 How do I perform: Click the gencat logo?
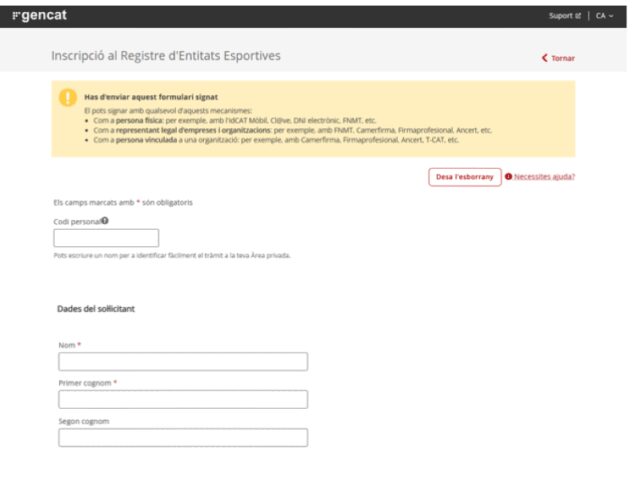38,16
